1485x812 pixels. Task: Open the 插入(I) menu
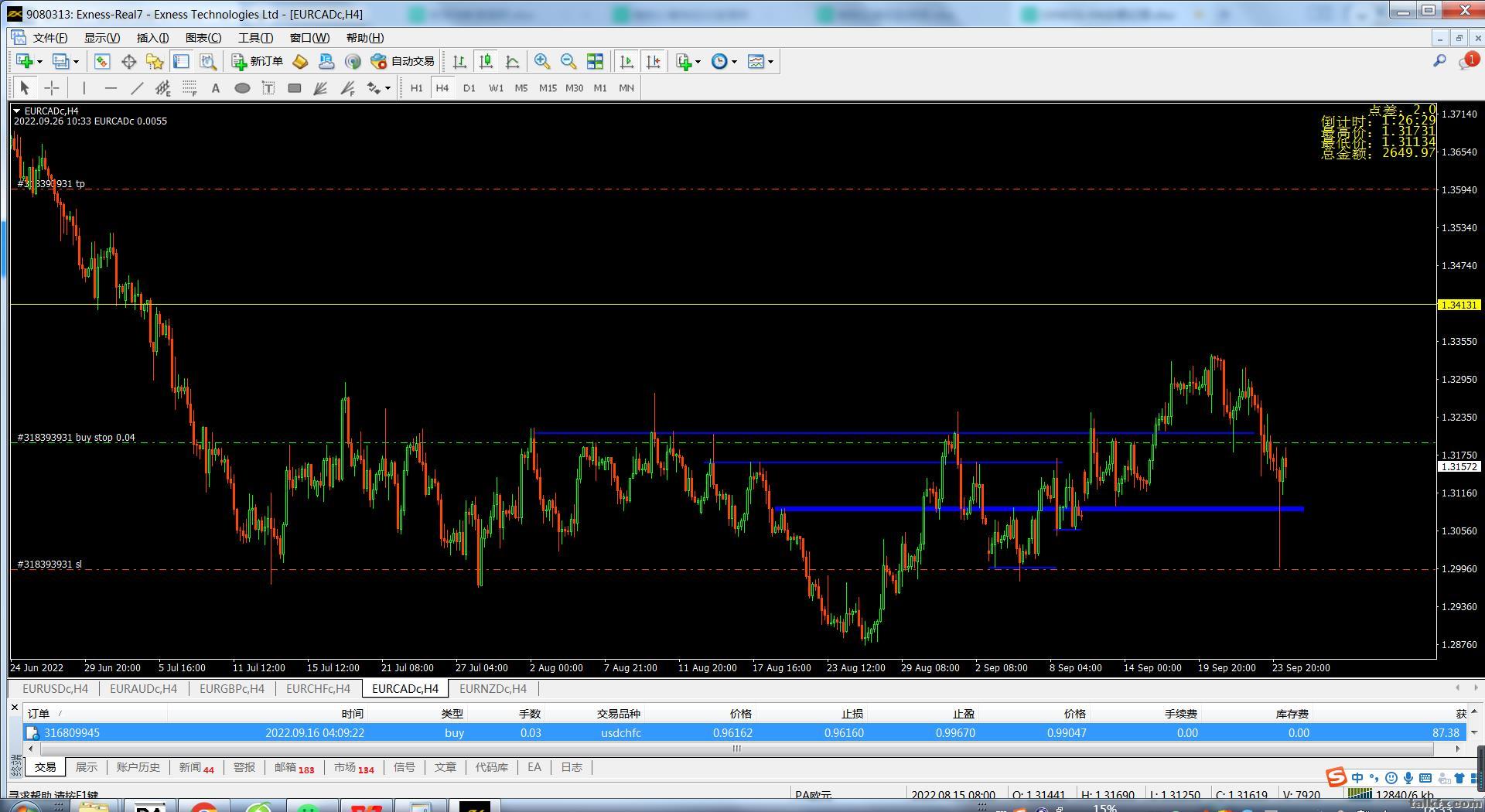click(153, 38)
